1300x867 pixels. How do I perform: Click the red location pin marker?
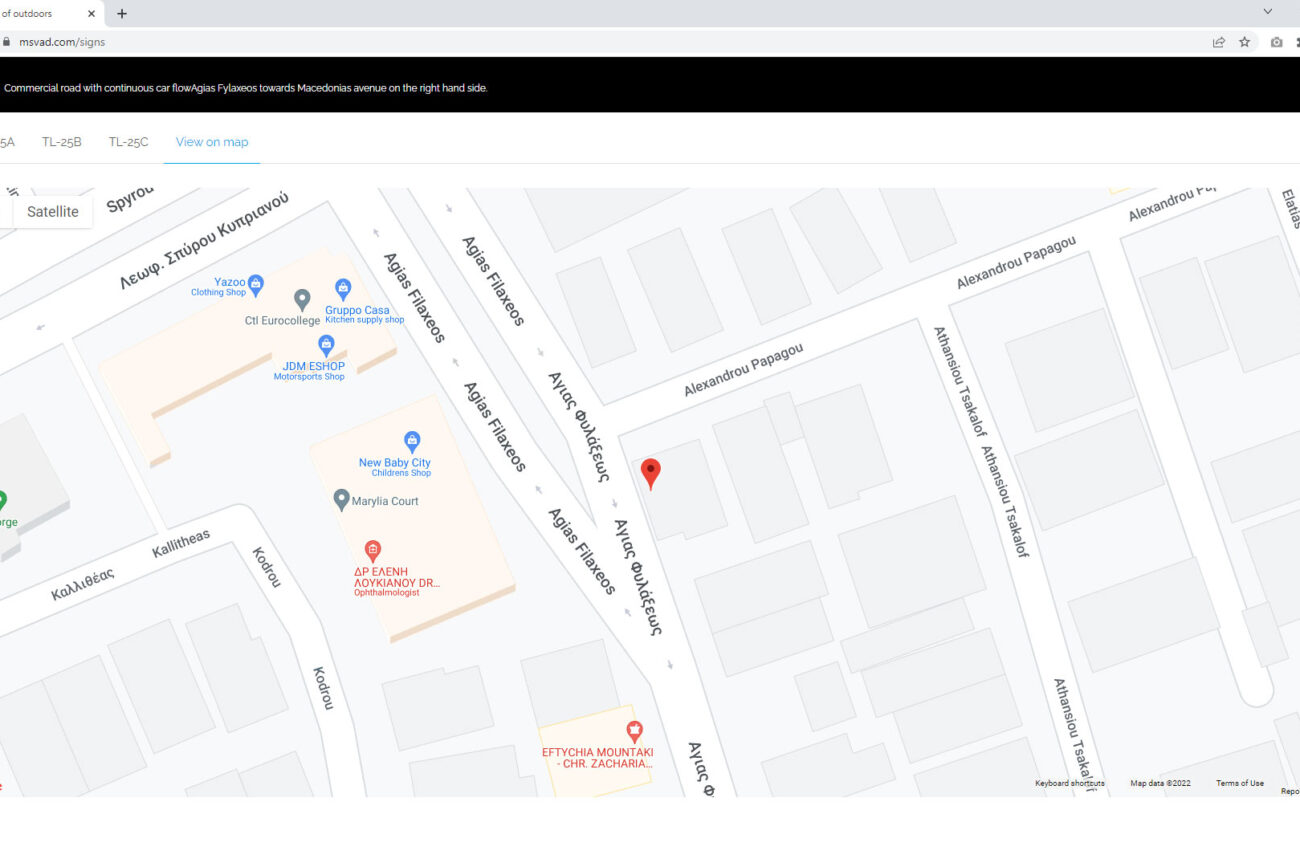650,472
